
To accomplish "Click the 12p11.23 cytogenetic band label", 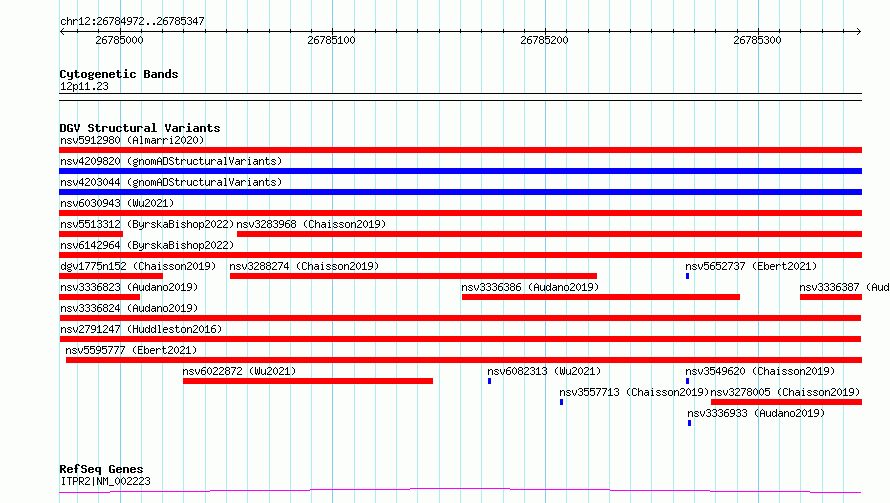I will coord(84,86).
